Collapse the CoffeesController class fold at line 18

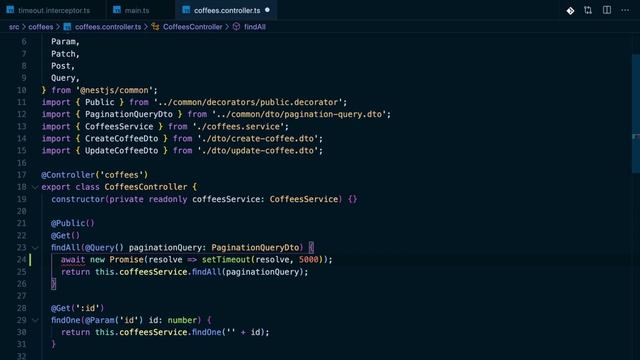coord(35,187)
